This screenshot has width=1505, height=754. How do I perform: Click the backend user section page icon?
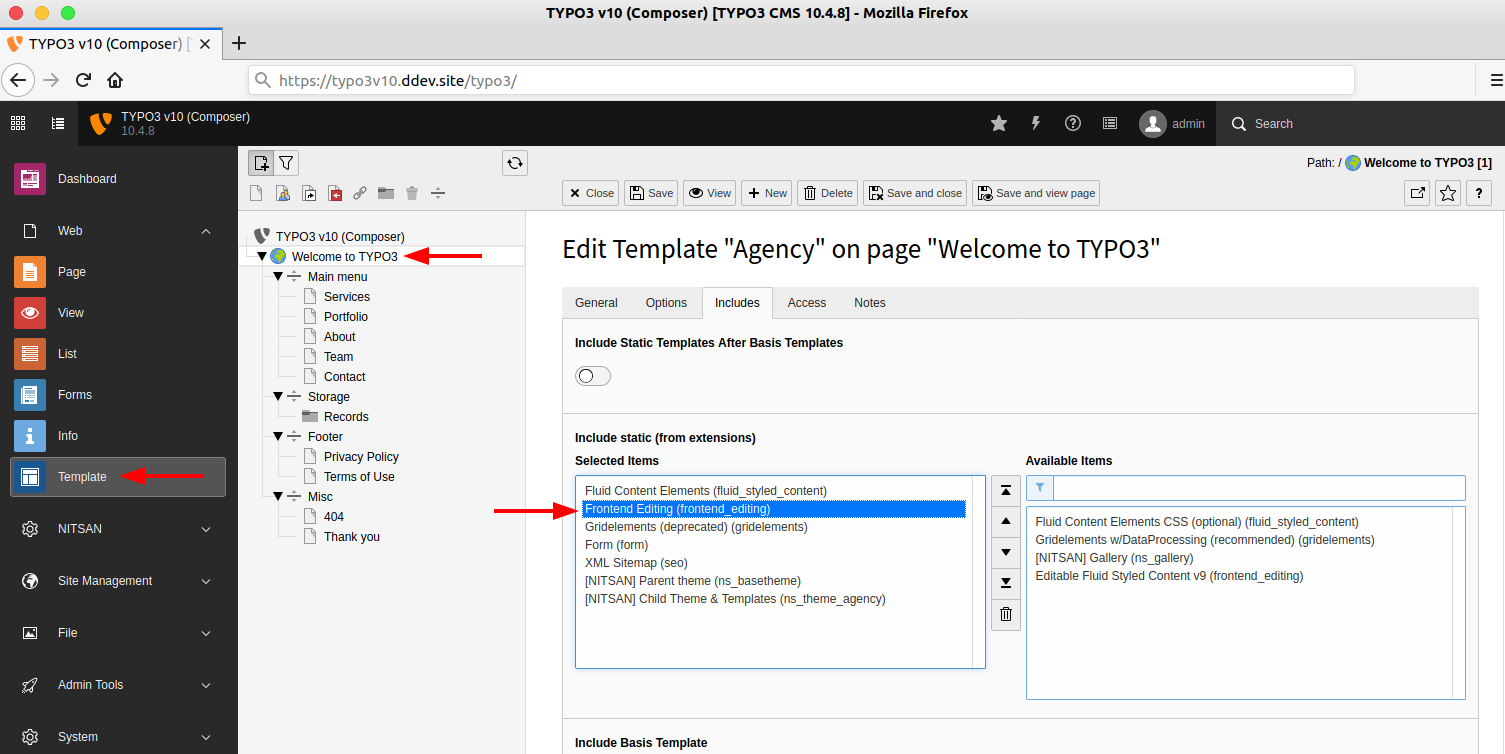(x=283, y=193)
